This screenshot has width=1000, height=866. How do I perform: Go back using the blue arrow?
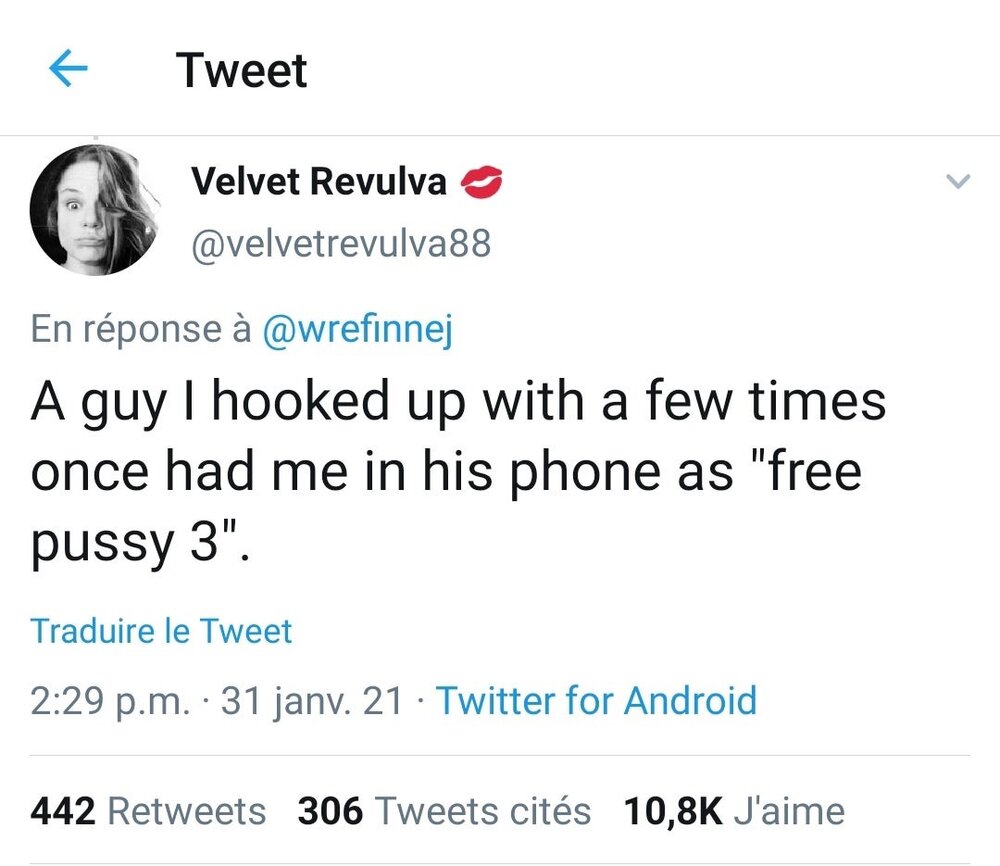[68, 70]
